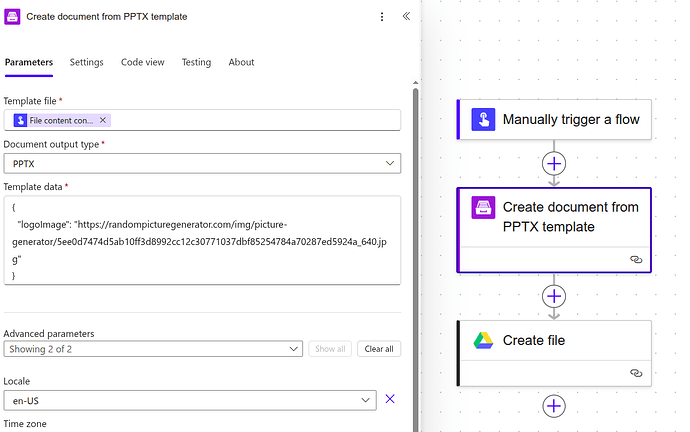Click inside the Template data JSON field

pos(200,240)
